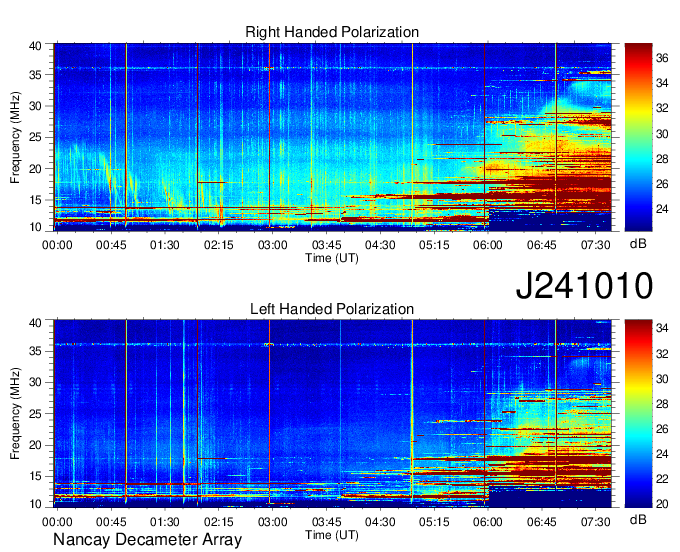Click the 03:00 tick under the left-handed plot
Viewport: 680px width, 552px height.
click(272, 522)
